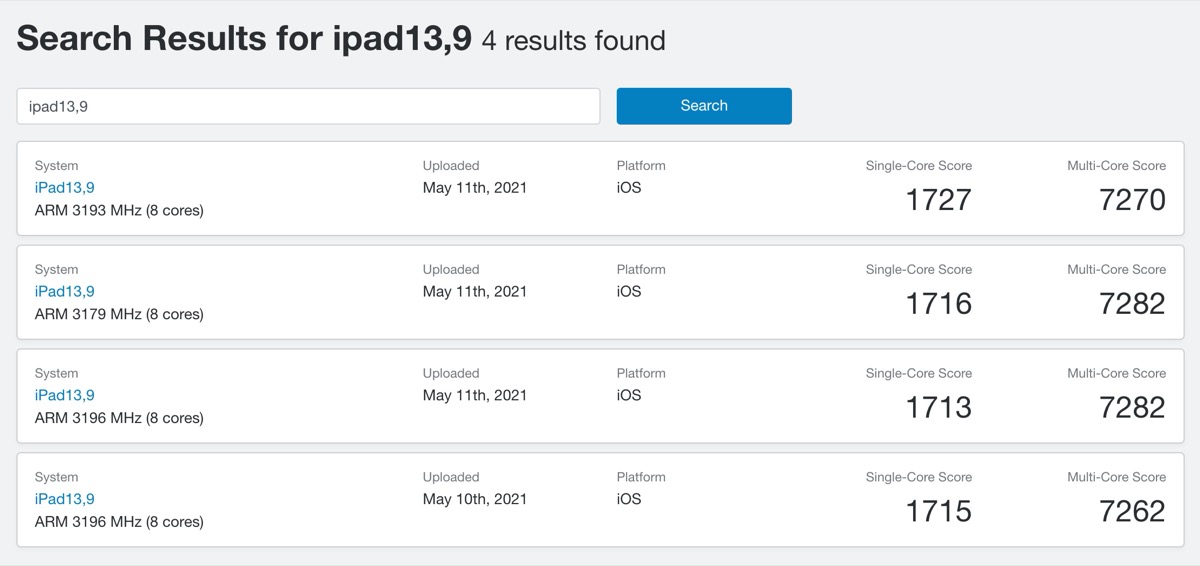1200x566 pixels.
Task: Click the search field containing ipad13,9
Action: tap(308, 106)
